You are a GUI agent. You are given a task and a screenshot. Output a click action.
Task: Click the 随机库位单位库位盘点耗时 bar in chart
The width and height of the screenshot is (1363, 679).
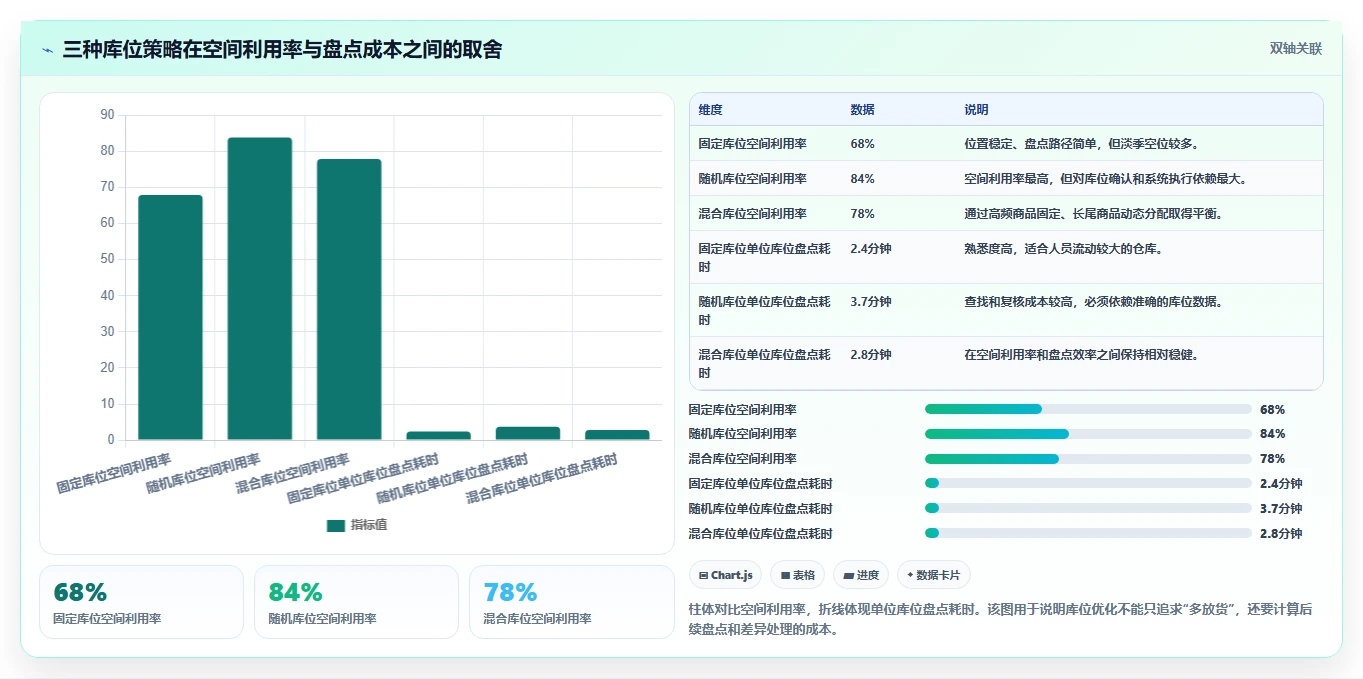pyautogui.click(x=528, y=433)
